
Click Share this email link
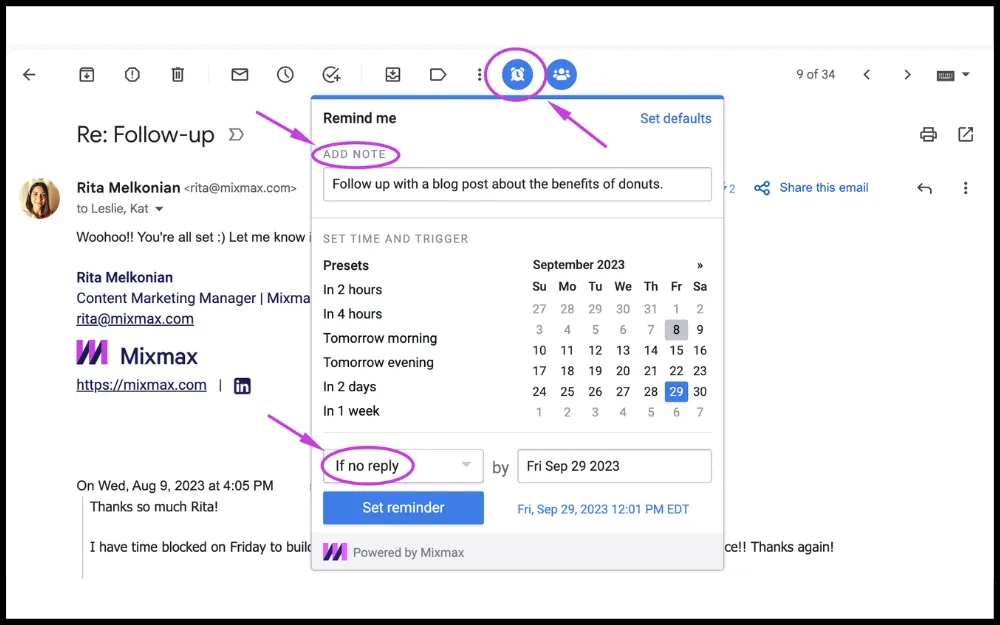point(824,188)
